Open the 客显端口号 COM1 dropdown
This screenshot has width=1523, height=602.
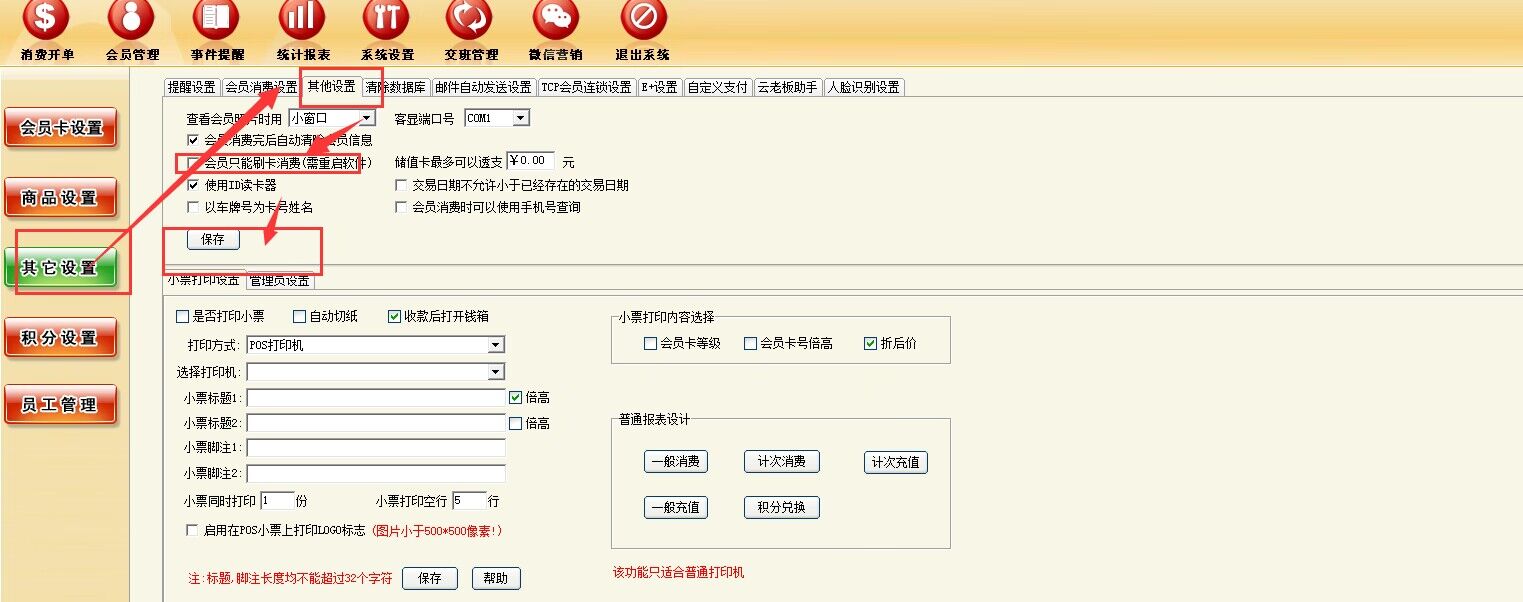coord(520,119)
